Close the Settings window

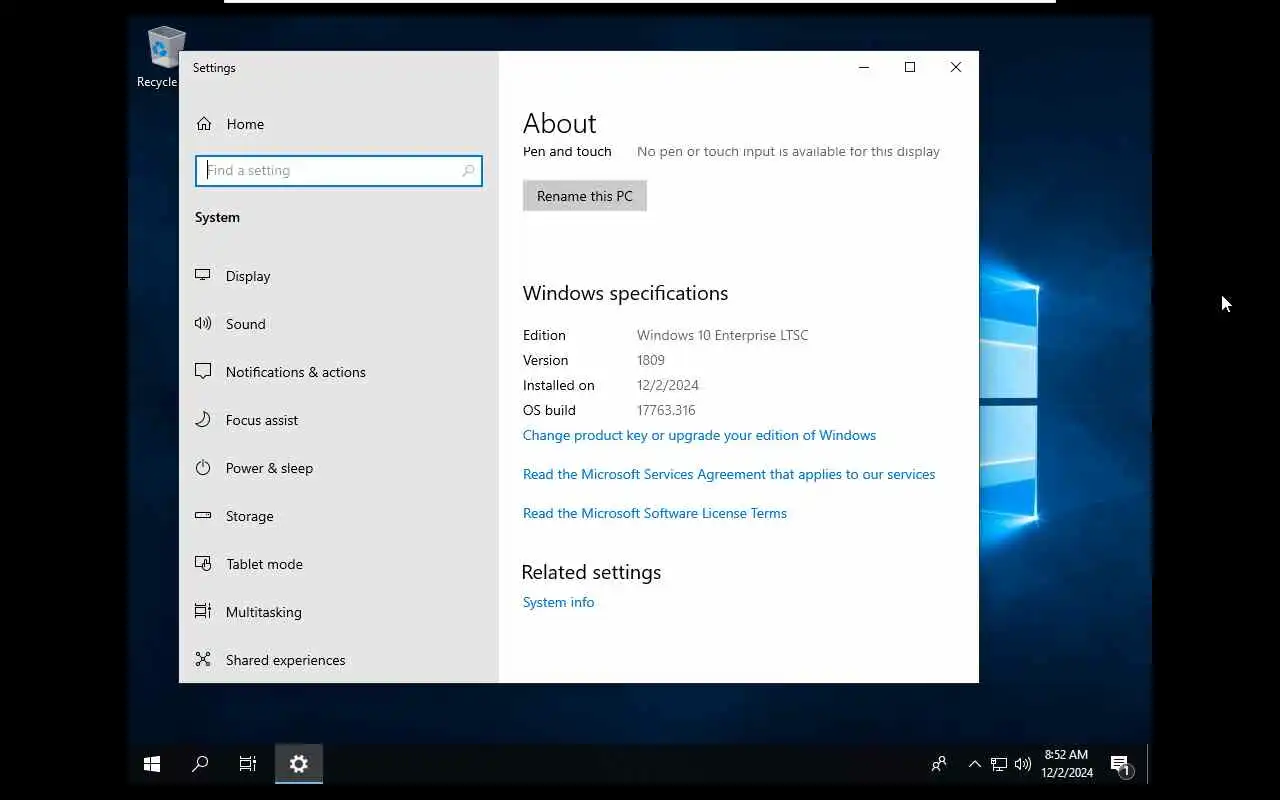coord(956,67)
